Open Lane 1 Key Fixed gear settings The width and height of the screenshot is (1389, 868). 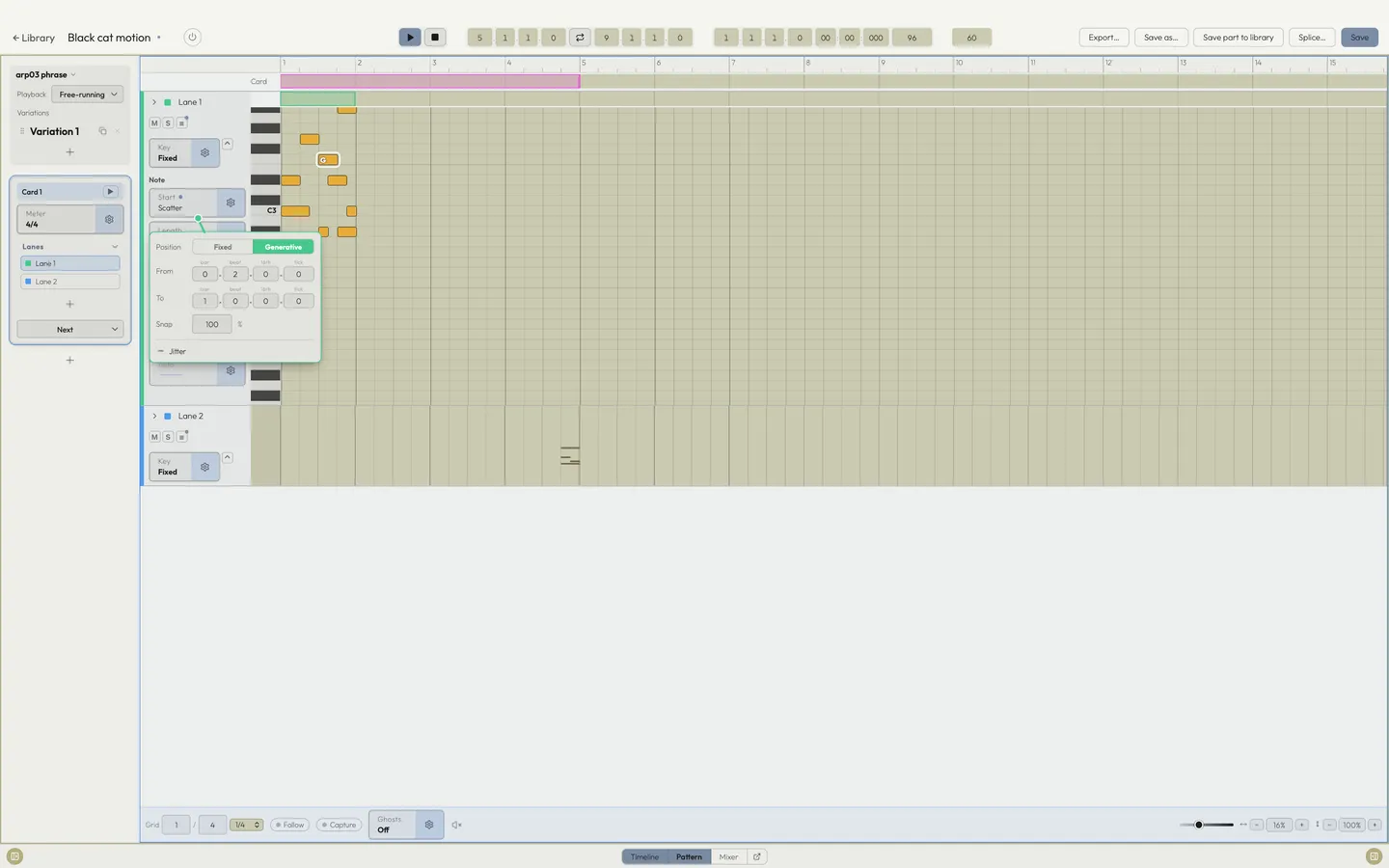204,153
